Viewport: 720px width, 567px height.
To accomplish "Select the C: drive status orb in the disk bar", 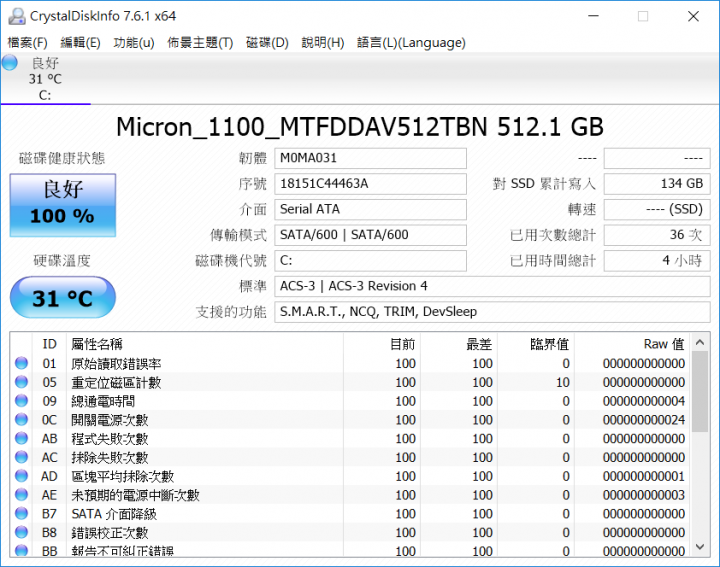I will (x=10, y=62).
